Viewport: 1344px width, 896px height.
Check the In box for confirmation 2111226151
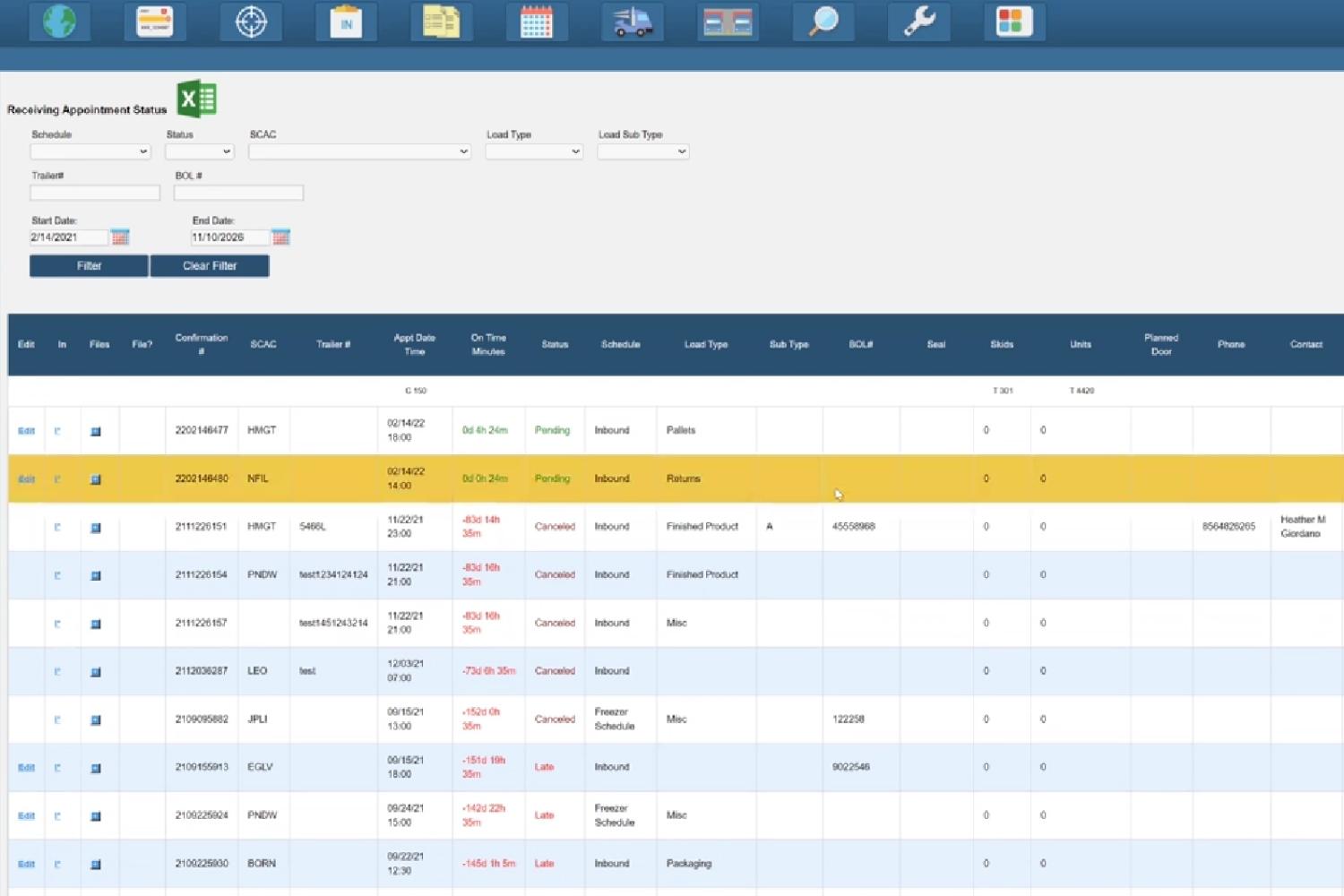pyautogui.click(x=59, y=527)
